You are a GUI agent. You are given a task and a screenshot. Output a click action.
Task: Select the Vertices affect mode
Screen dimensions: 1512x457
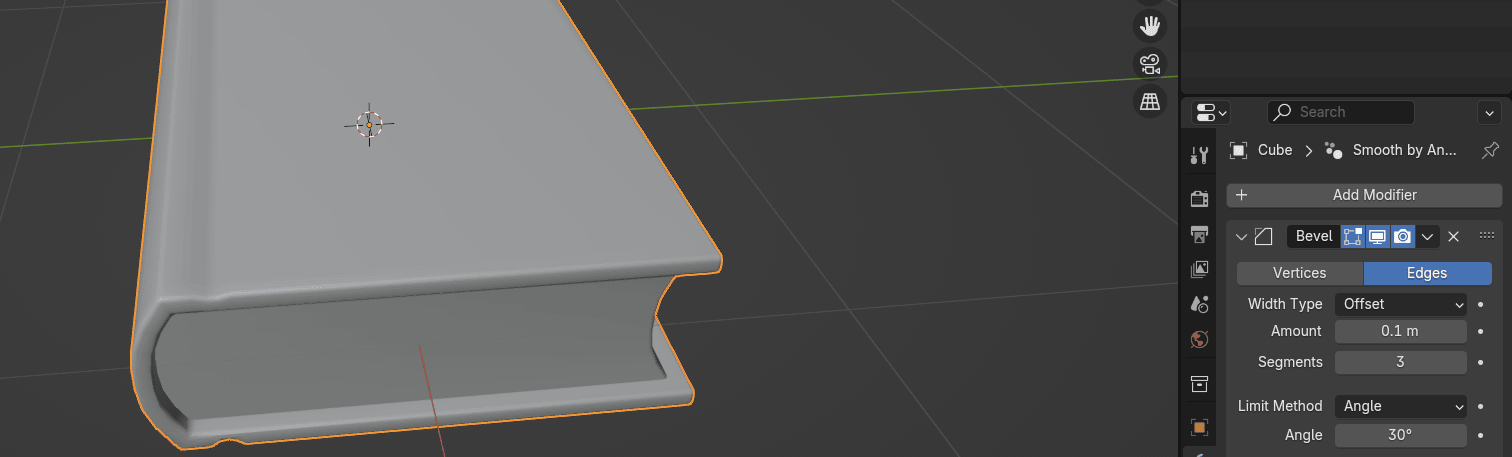click(1299, 273)
